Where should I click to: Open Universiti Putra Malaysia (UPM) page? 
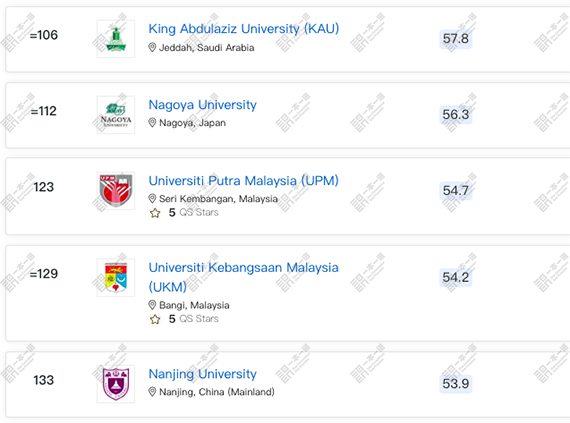[x=244, y=181]
